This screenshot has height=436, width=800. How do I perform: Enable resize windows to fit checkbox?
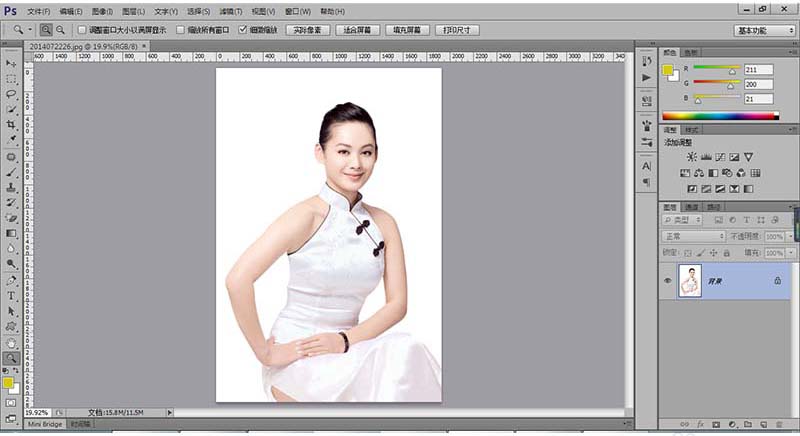pos(82,30)
